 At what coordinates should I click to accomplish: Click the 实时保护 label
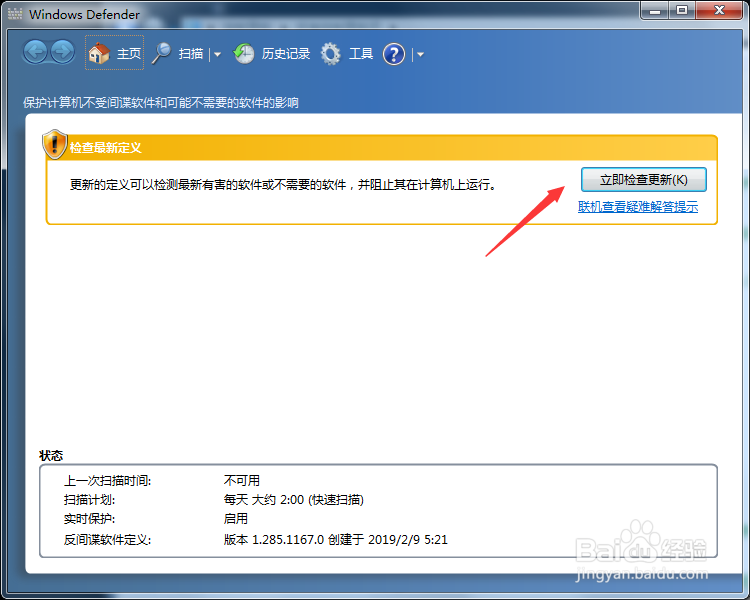tap(89, 519)
